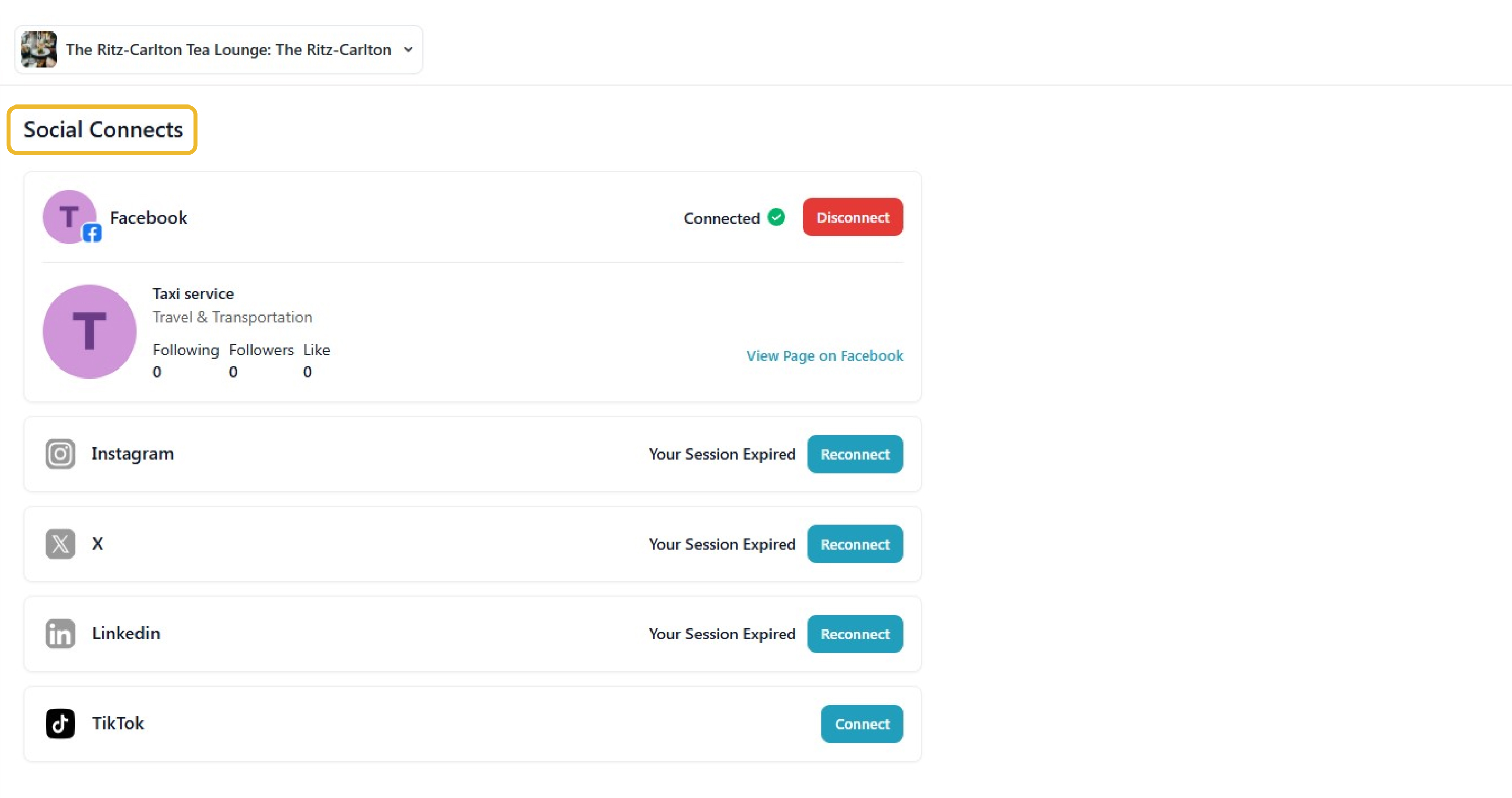Click the small Facebook badge icon
This screenshot has width=1512, height=798.
pyautogui.click(x=91, y=233)
